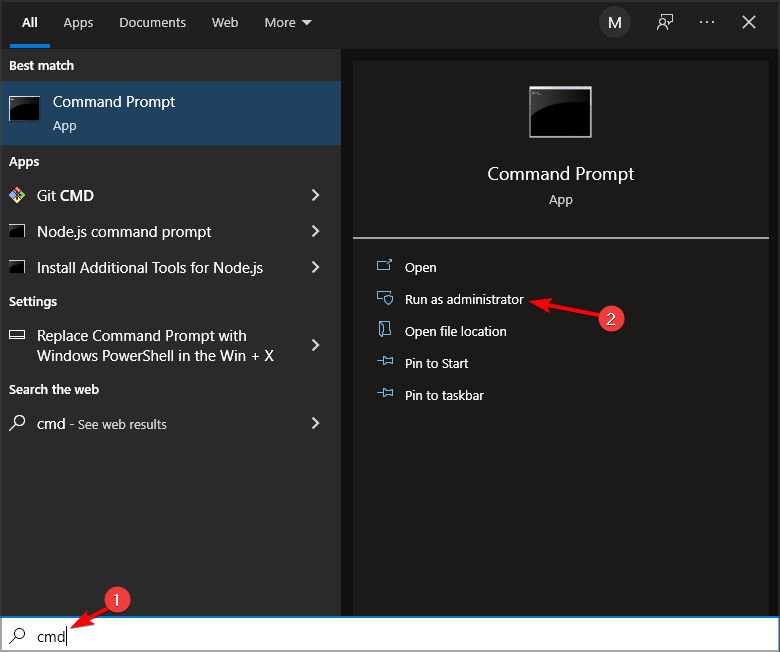This screenshot has width=780, height=652.
Task: Click the Node.js command prompt icon
Action: [17, 231]
